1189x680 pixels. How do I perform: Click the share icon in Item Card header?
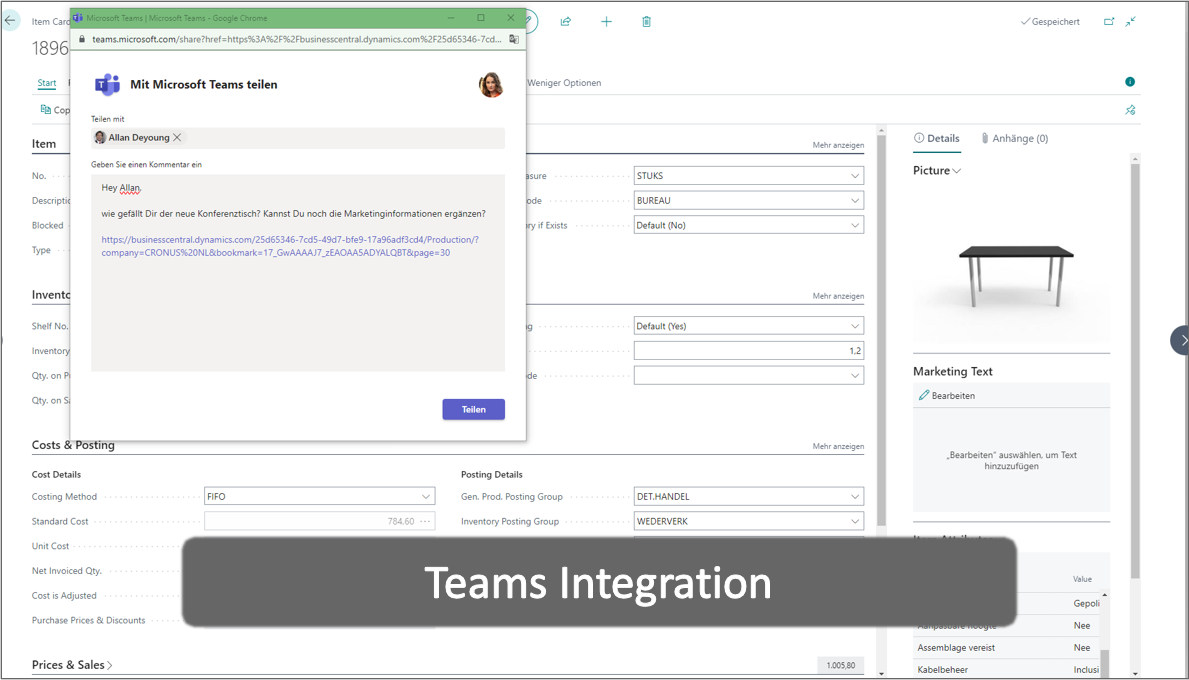(x=566, y=21)
